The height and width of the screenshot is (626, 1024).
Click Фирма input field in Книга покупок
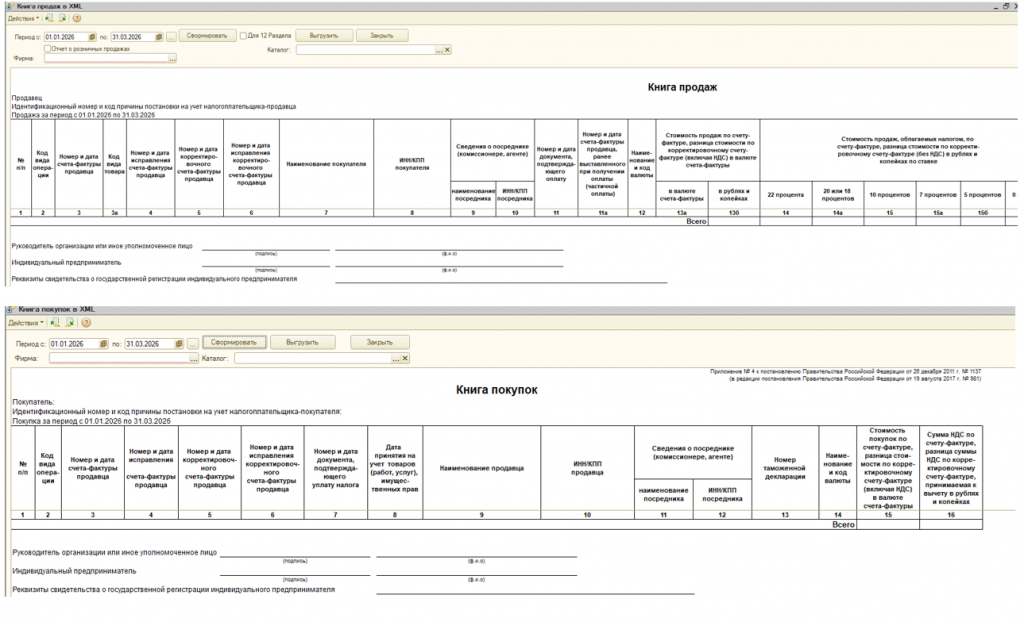(x=120, y=358)
